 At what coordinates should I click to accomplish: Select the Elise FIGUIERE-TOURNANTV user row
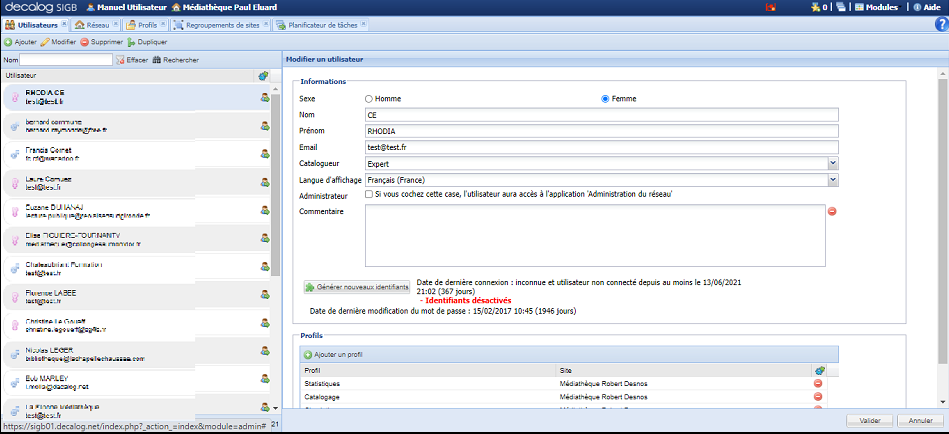click(x=137, y=238)
